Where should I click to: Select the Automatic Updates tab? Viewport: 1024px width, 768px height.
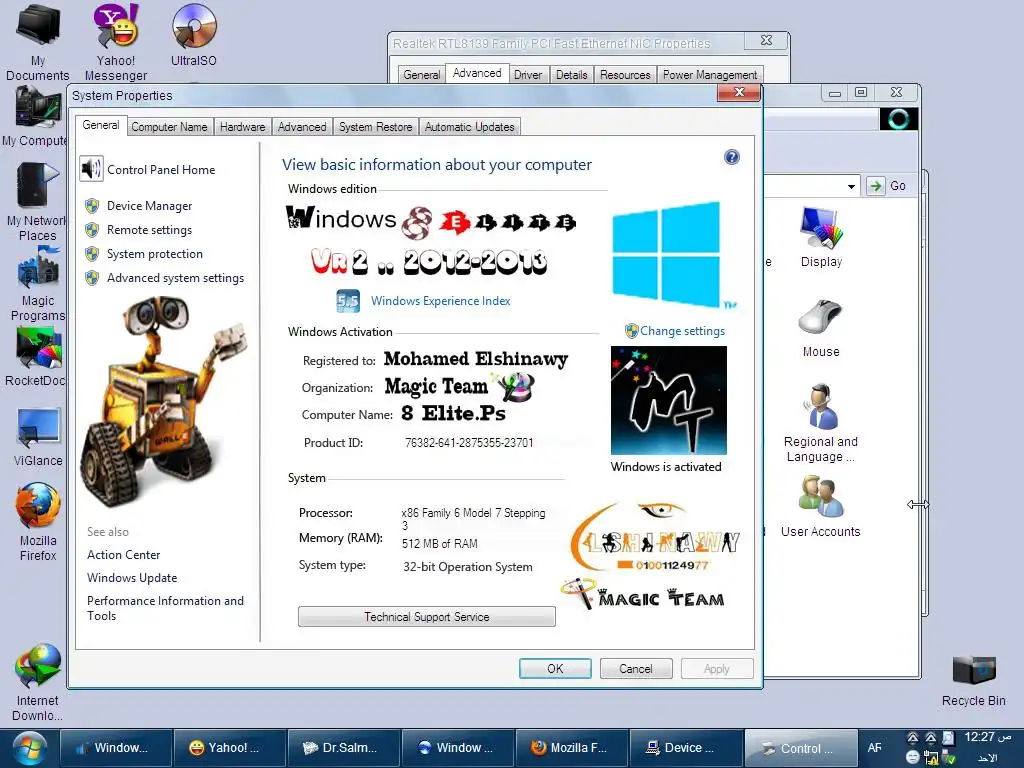click(x=470, y=127)
